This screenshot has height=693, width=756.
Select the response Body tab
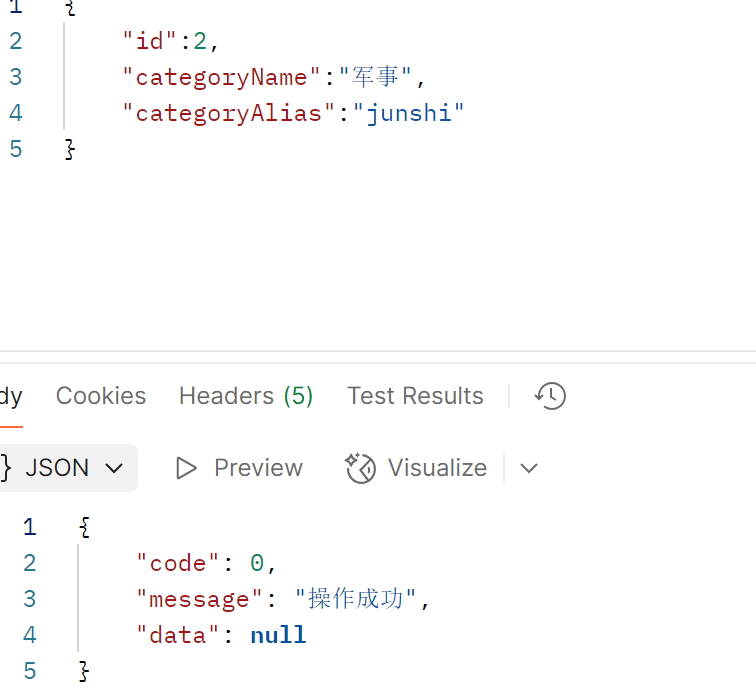click(11, 397)
